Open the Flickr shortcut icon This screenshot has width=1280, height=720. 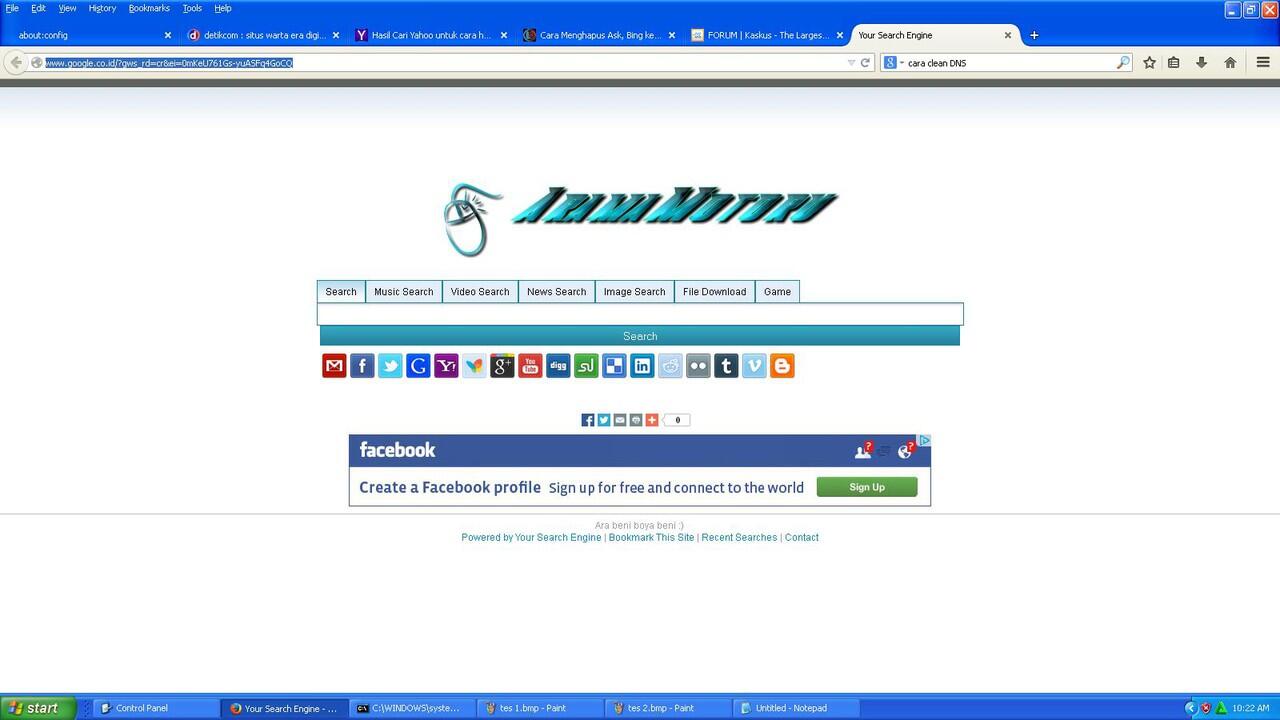pos(698,366)
